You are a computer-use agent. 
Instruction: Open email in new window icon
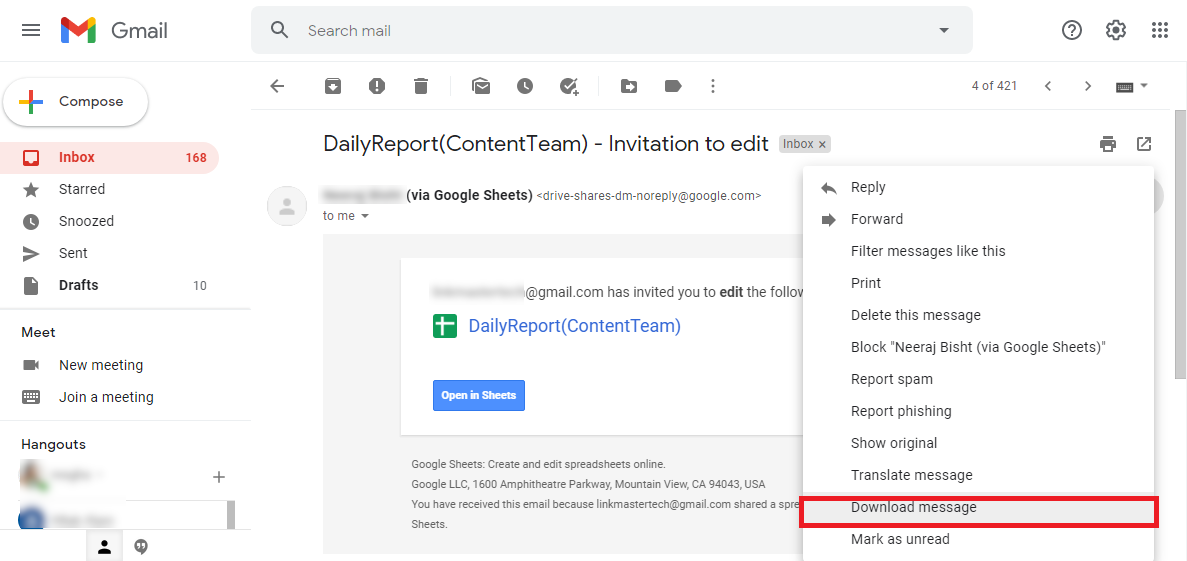[1145, 144]
